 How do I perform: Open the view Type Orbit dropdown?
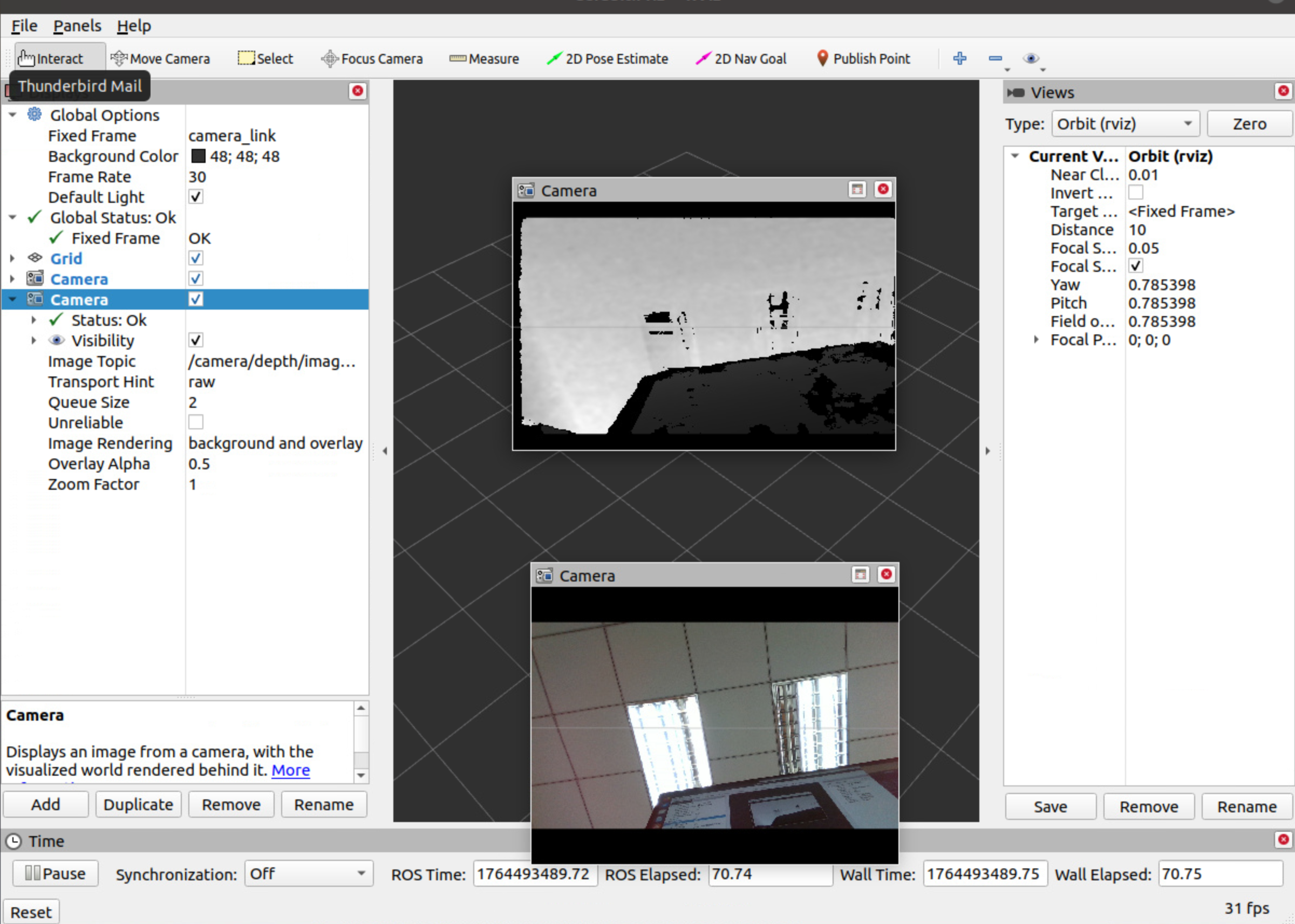click(x=1125, y=124)
